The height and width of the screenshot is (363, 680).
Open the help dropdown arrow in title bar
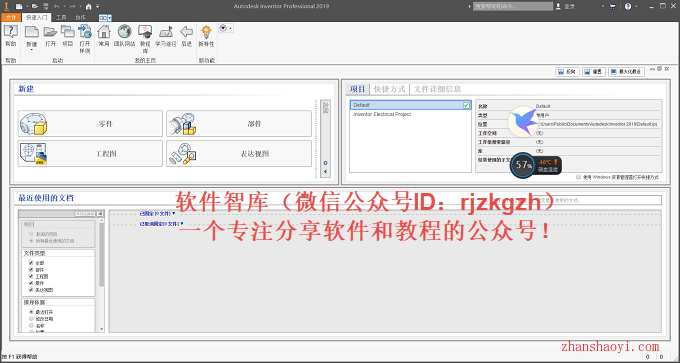[x=636, y=7]
